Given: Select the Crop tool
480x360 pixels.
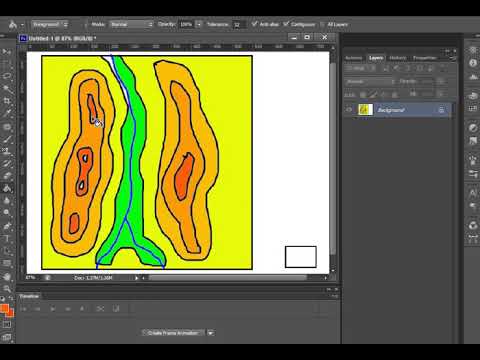Looking at the screenshot, I should coord(7,101).
